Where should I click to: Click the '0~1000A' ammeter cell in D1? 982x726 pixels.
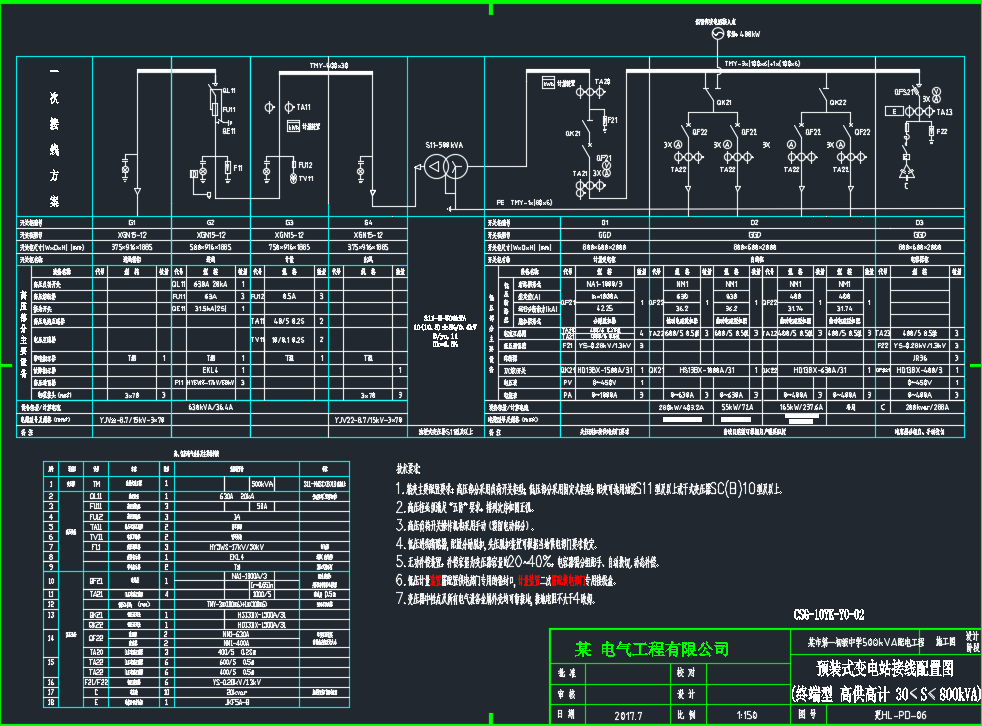coord(604,395)
